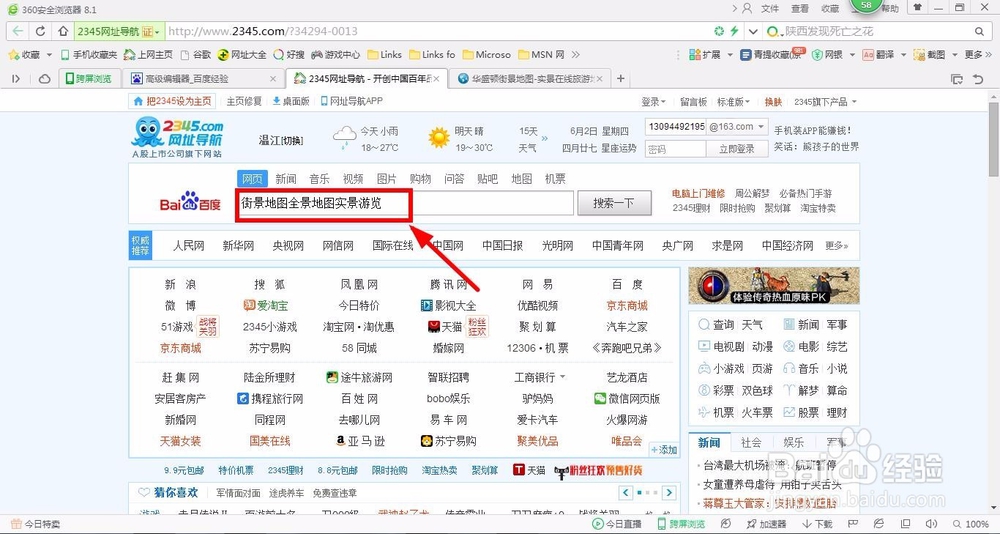Image resolution: width=1000 pixels, height=534 pixels.
Task: Open the skin changer shirt icon
Action: tap(918, 8)
